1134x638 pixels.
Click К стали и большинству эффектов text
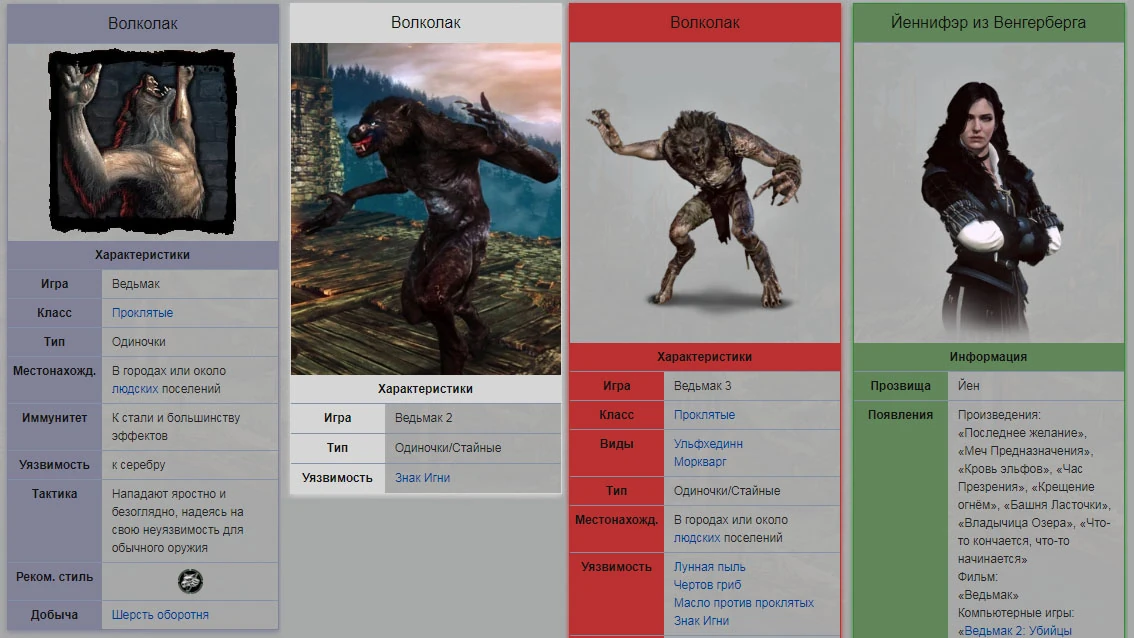(x=176, y=427)
